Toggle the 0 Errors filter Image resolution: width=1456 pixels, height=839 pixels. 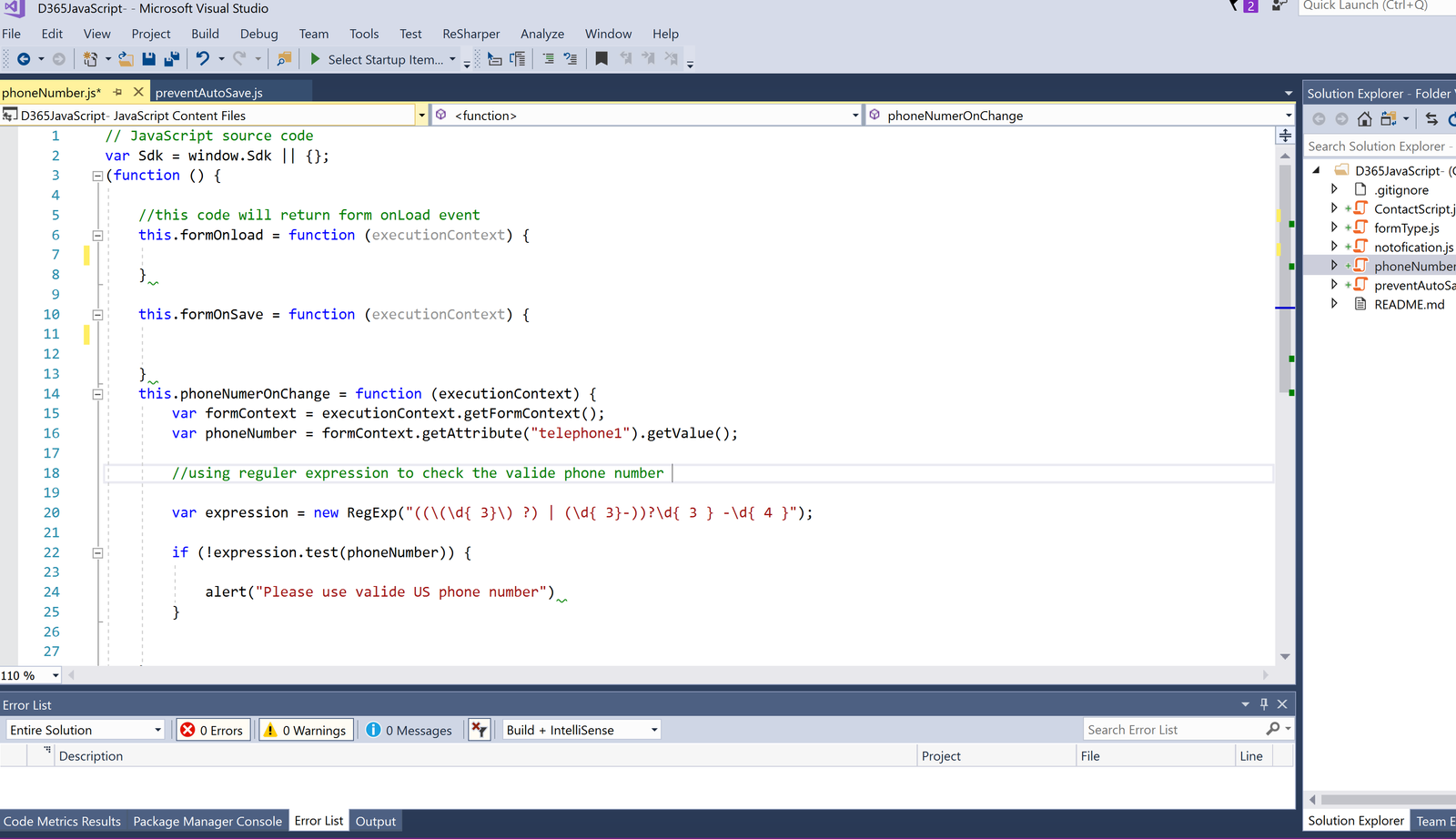coord(213,730)
